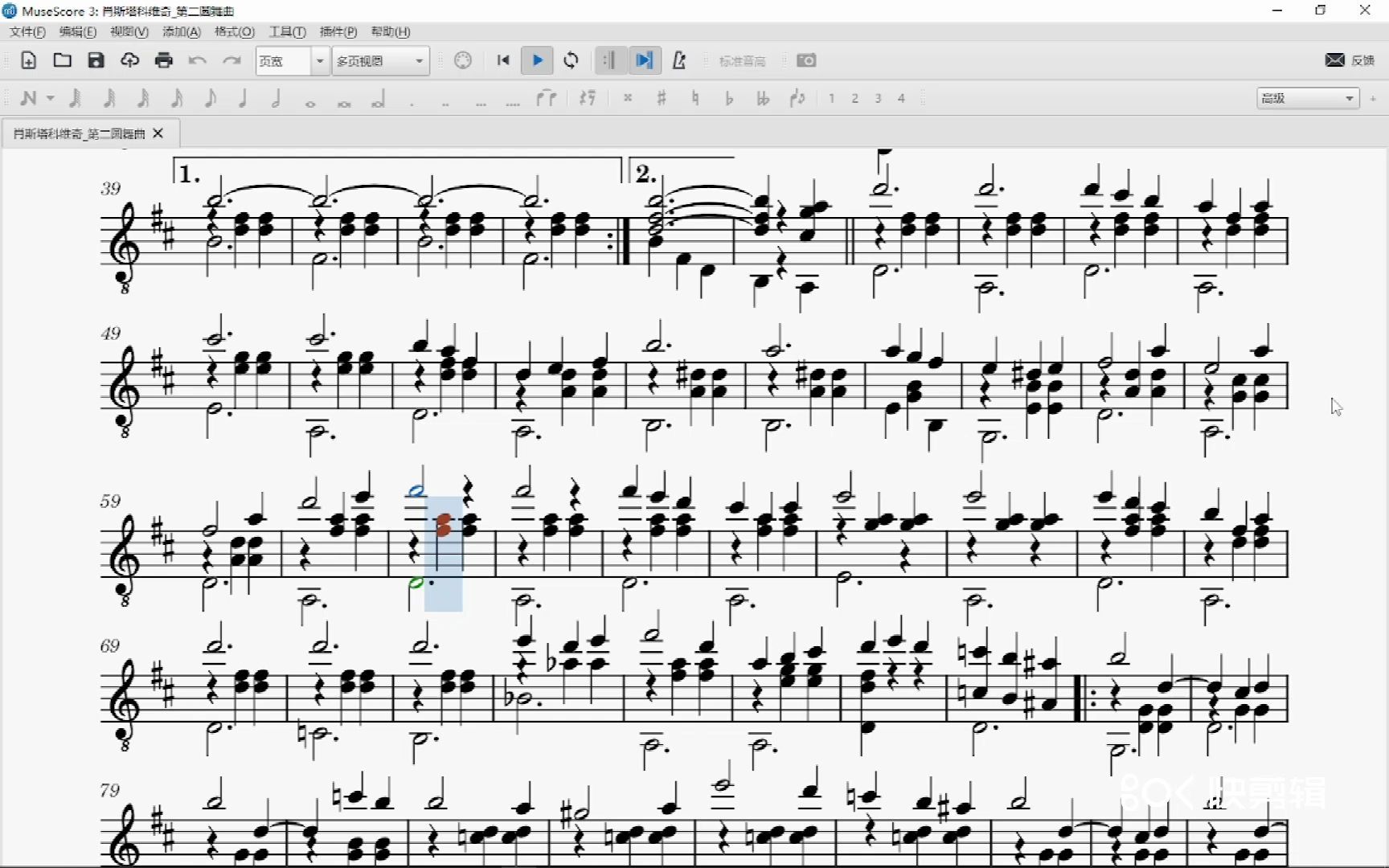
Task: Apply double flat accidental
Action: click(x=763, y=98)
